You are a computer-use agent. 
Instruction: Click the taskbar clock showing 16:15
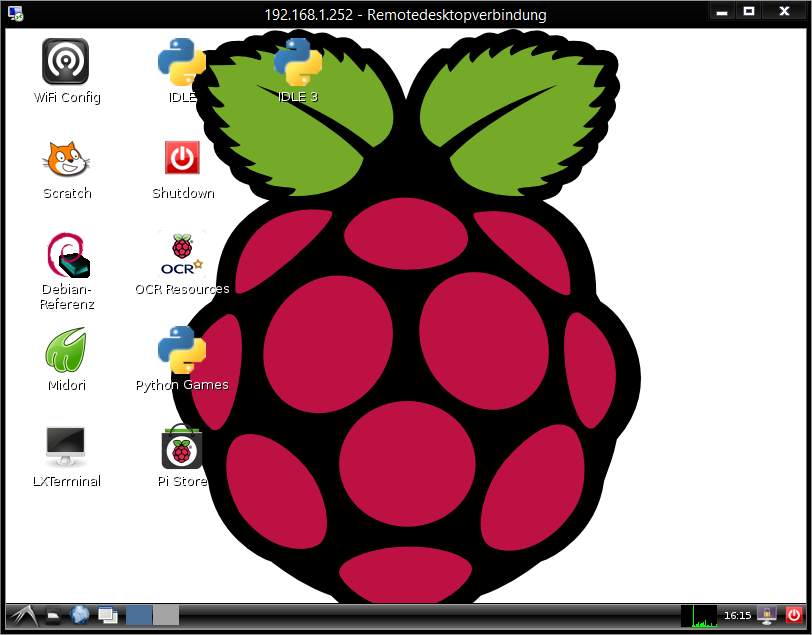737,616
